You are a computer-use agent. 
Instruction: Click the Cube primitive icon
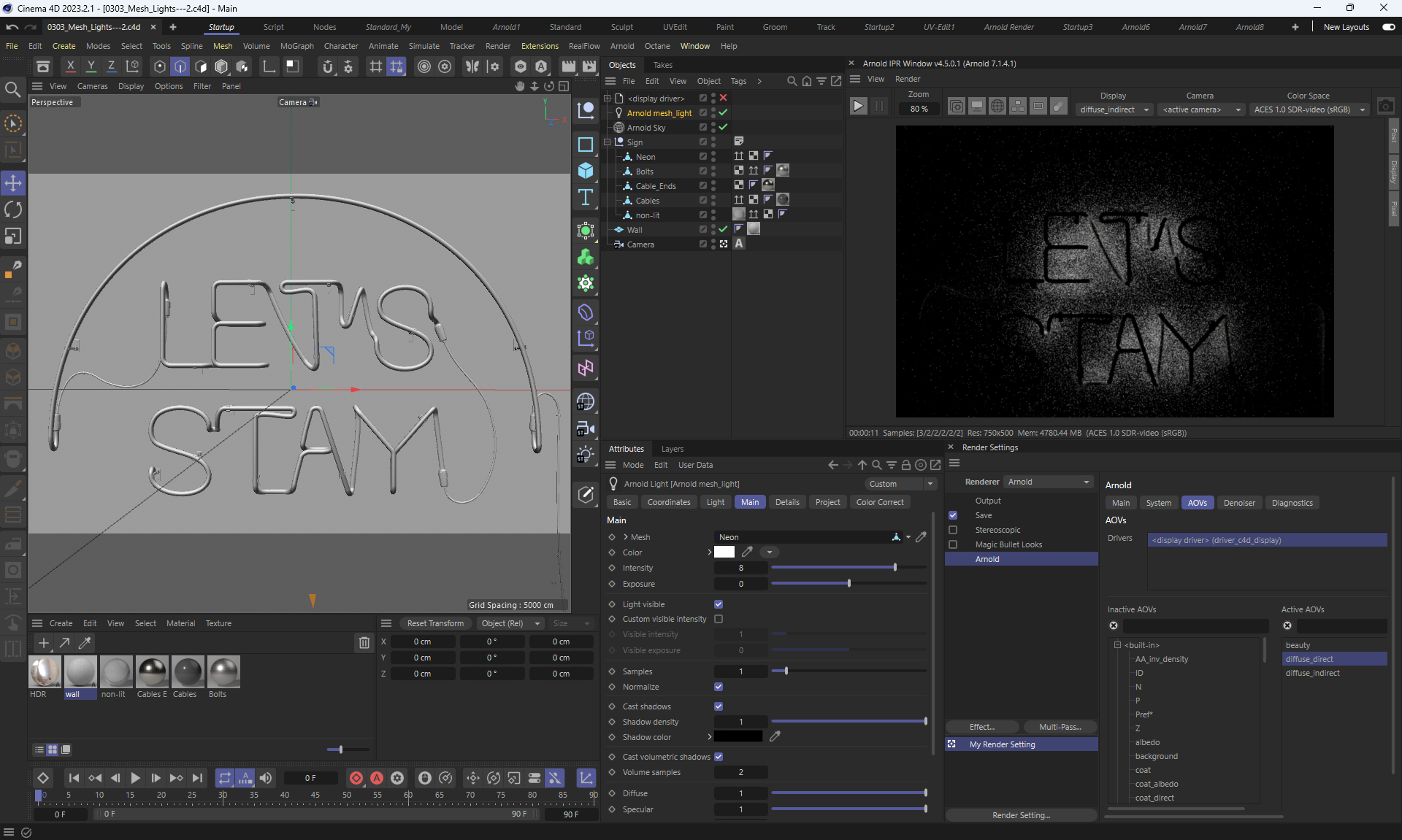click(x=585, y=171)
